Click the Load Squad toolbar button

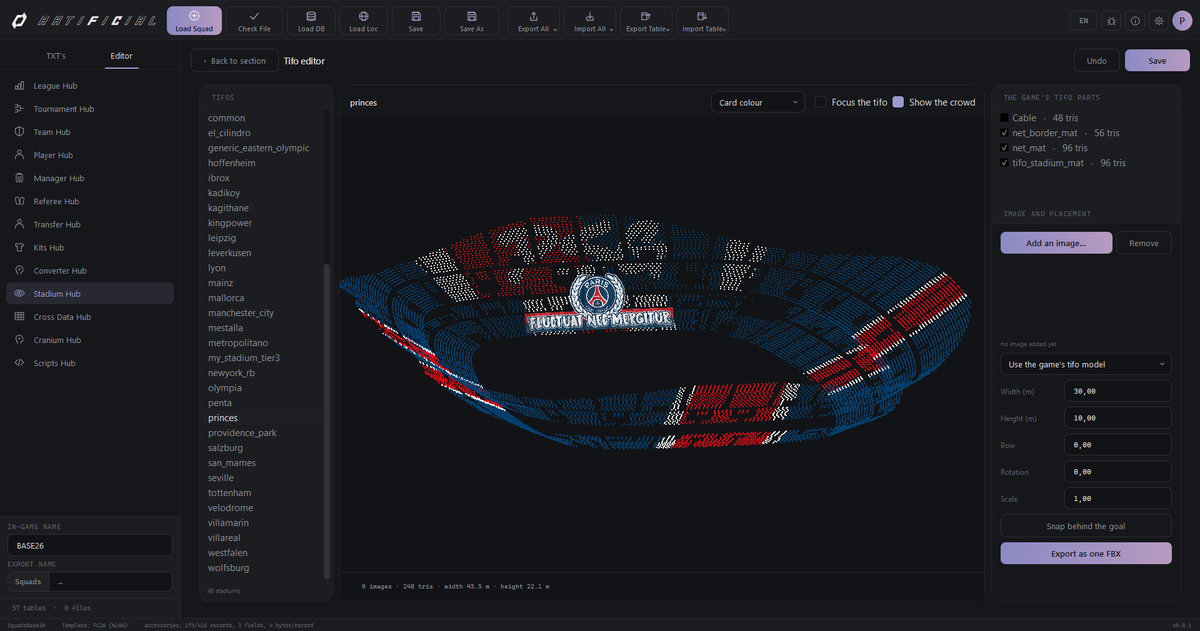194,21
